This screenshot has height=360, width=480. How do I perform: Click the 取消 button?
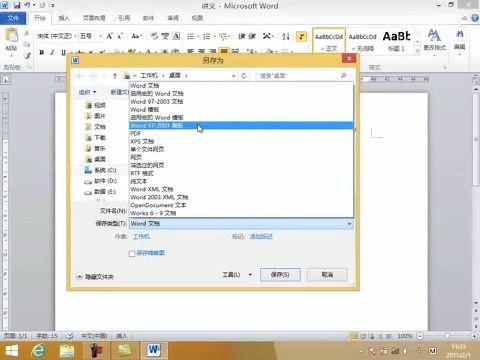327,275
